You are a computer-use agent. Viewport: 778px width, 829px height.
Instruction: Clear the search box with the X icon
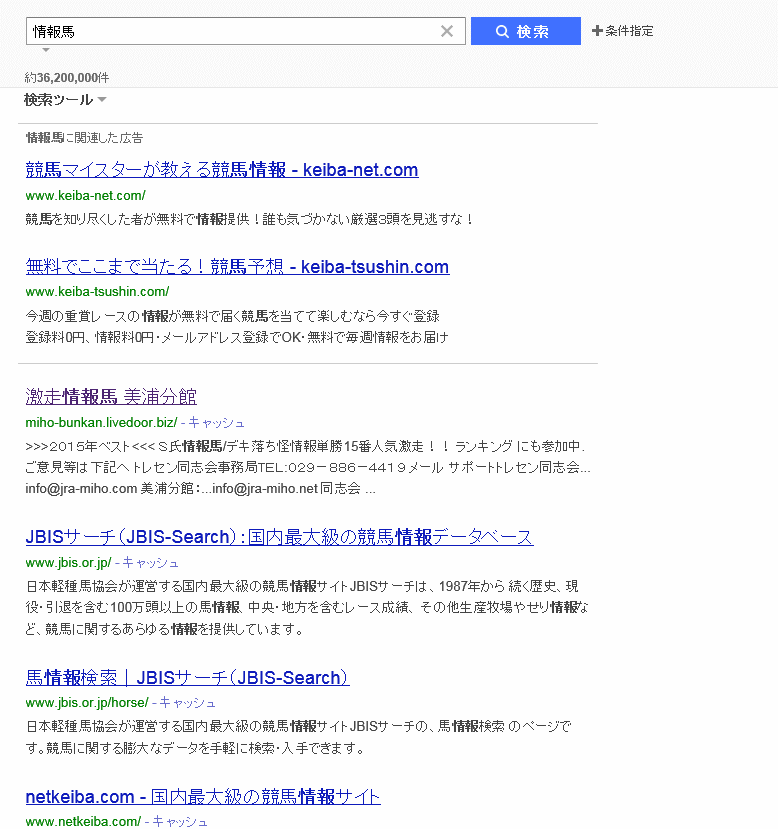pyautogui.click(x=447, y=31)
